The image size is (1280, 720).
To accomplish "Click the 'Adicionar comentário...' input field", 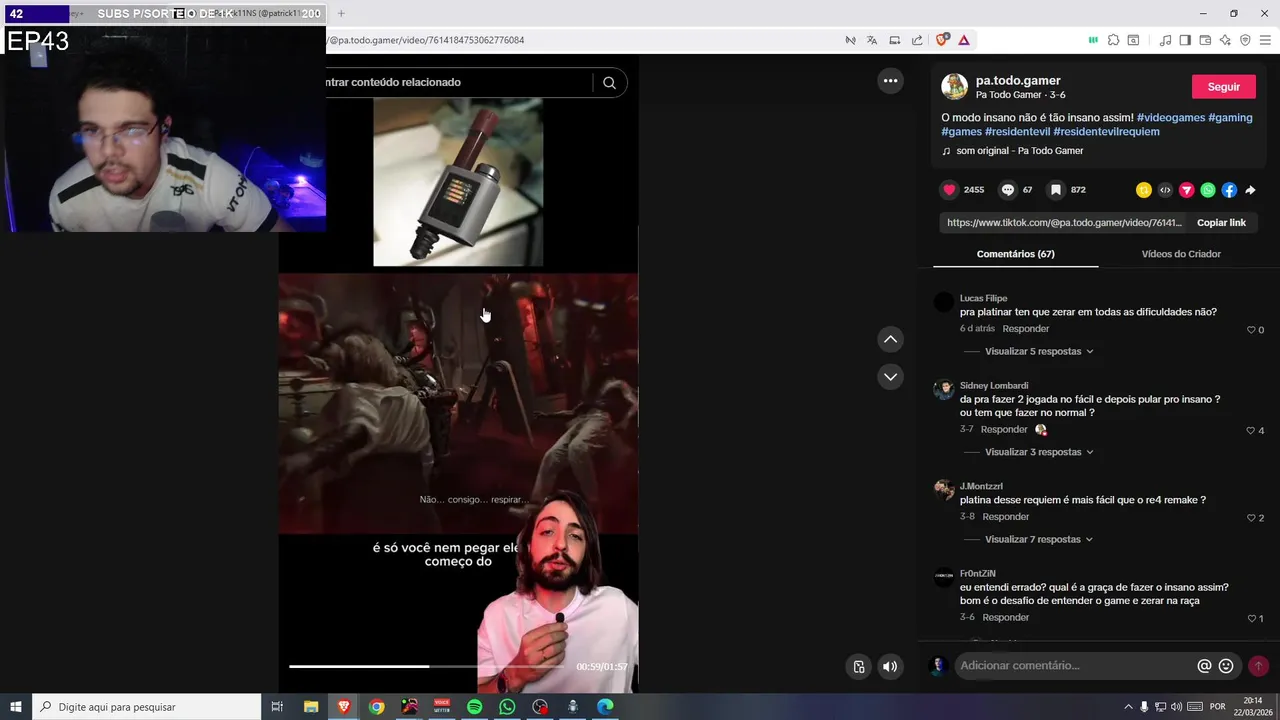I will point(1075,666).
